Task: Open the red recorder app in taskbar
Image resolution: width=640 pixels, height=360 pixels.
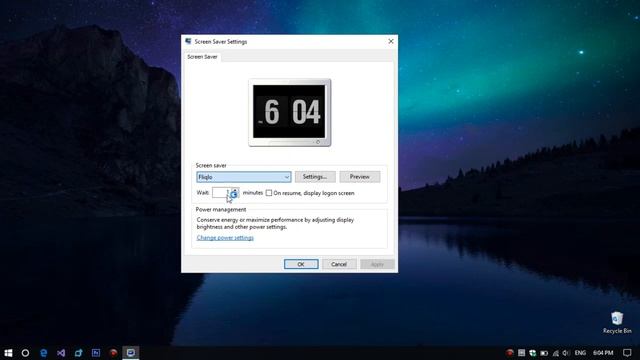Action: pos(113,353)
